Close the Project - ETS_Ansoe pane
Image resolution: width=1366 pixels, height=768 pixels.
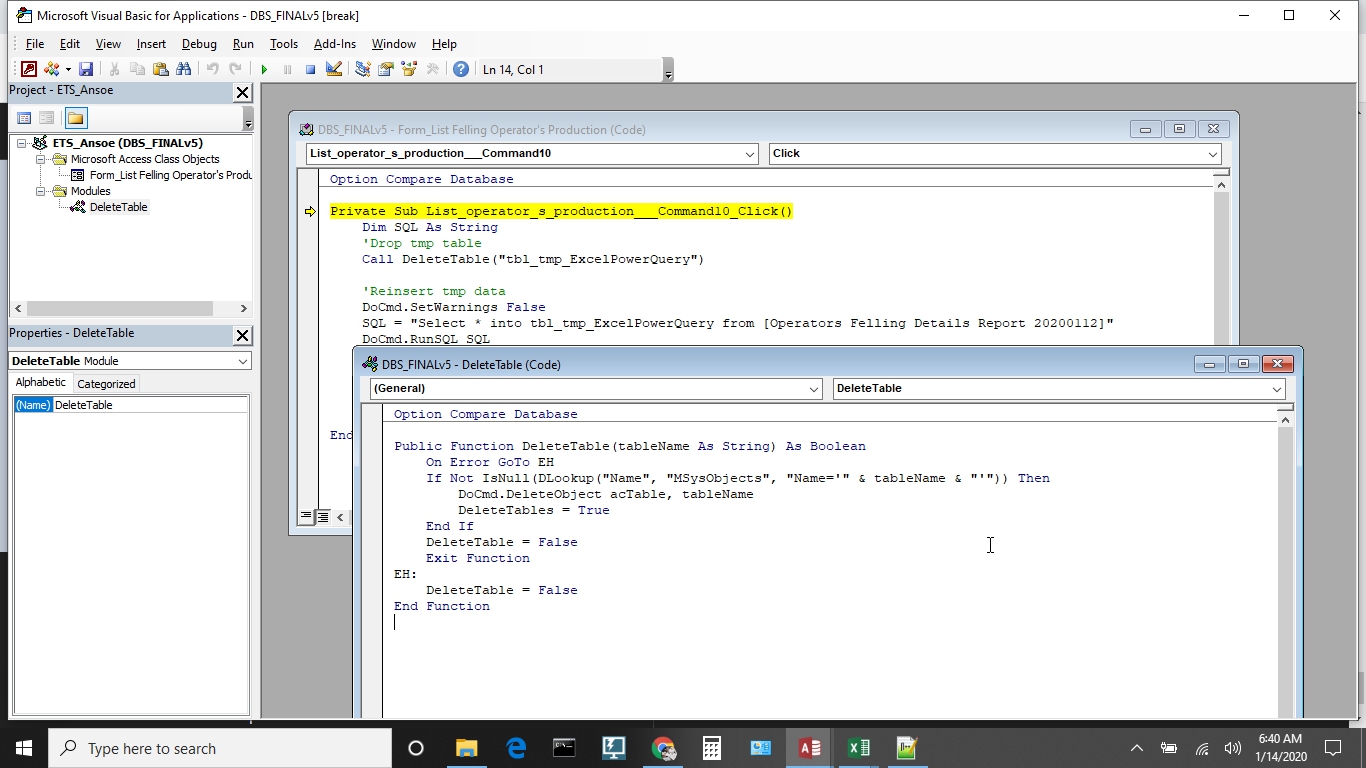[242, 92]
